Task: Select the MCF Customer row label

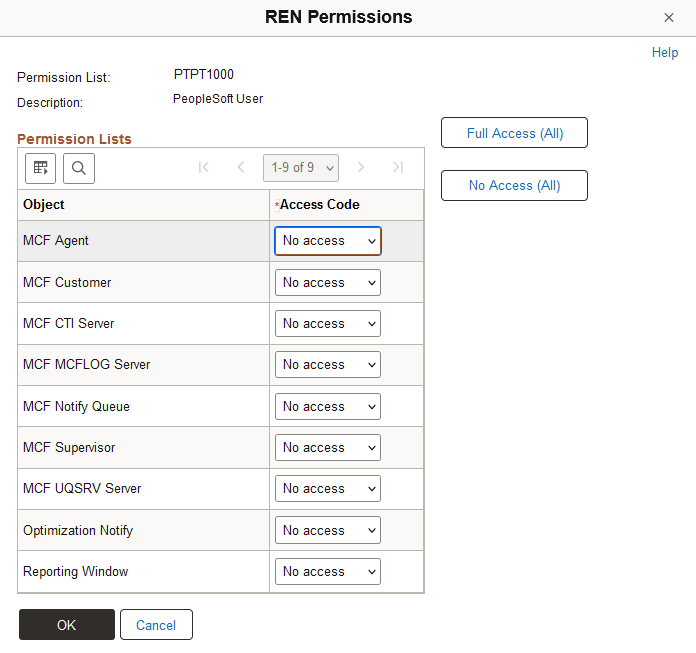Action: [x=67, y=282]
